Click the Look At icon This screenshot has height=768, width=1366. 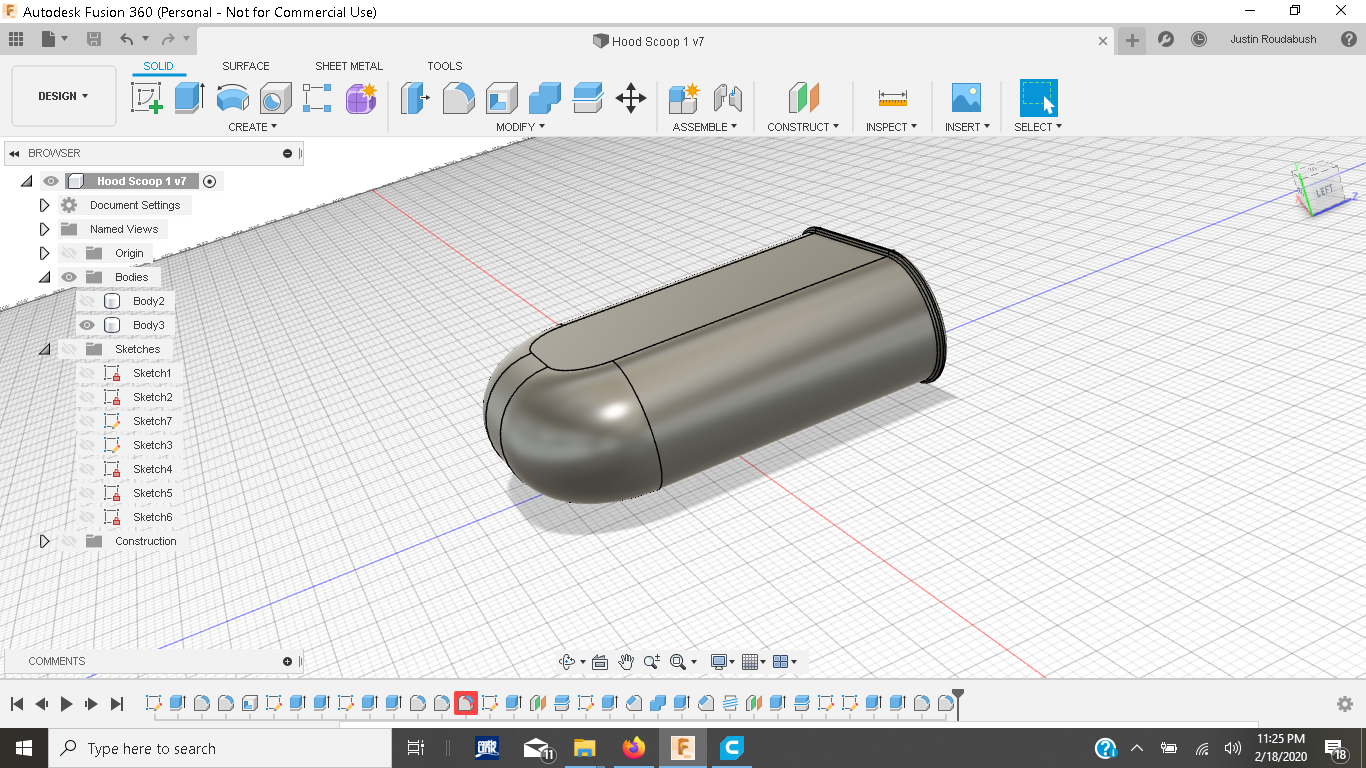pyautogui.click(x=600, y=662)
